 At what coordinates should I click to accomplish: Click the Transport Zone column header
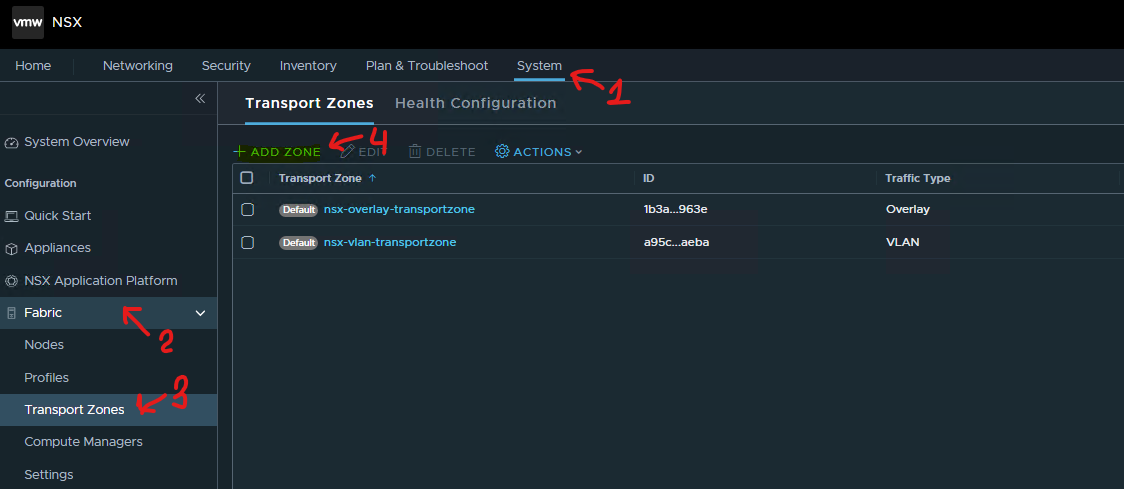pos(320,178)
